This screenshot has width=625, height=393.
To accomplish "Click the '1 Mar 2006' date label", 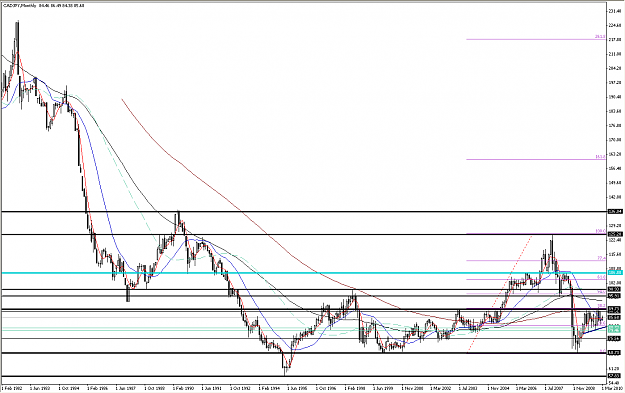I will pos(527,387).
